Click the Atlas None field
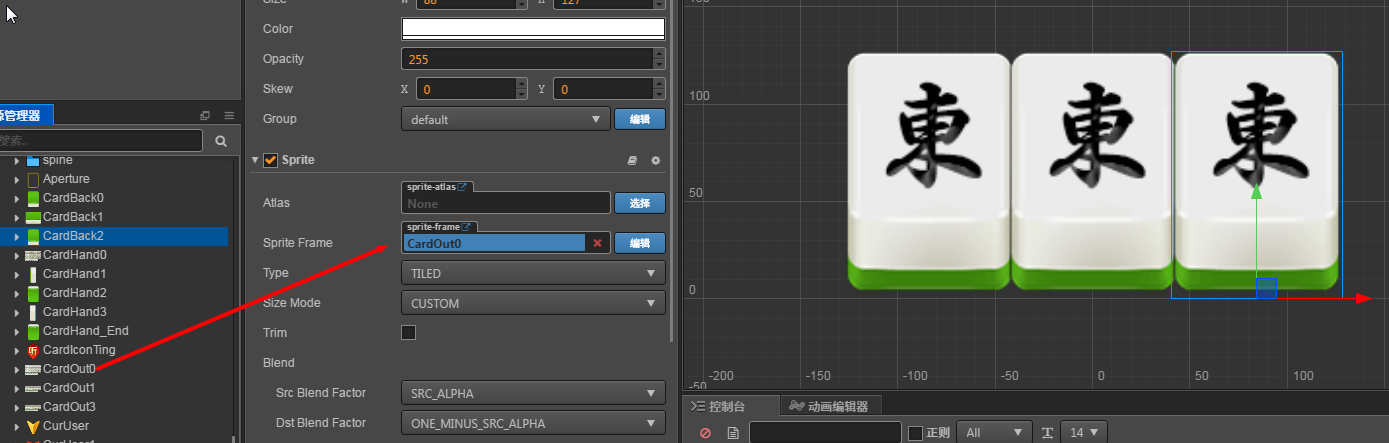Screen dimensions: 1389x443 505,203
